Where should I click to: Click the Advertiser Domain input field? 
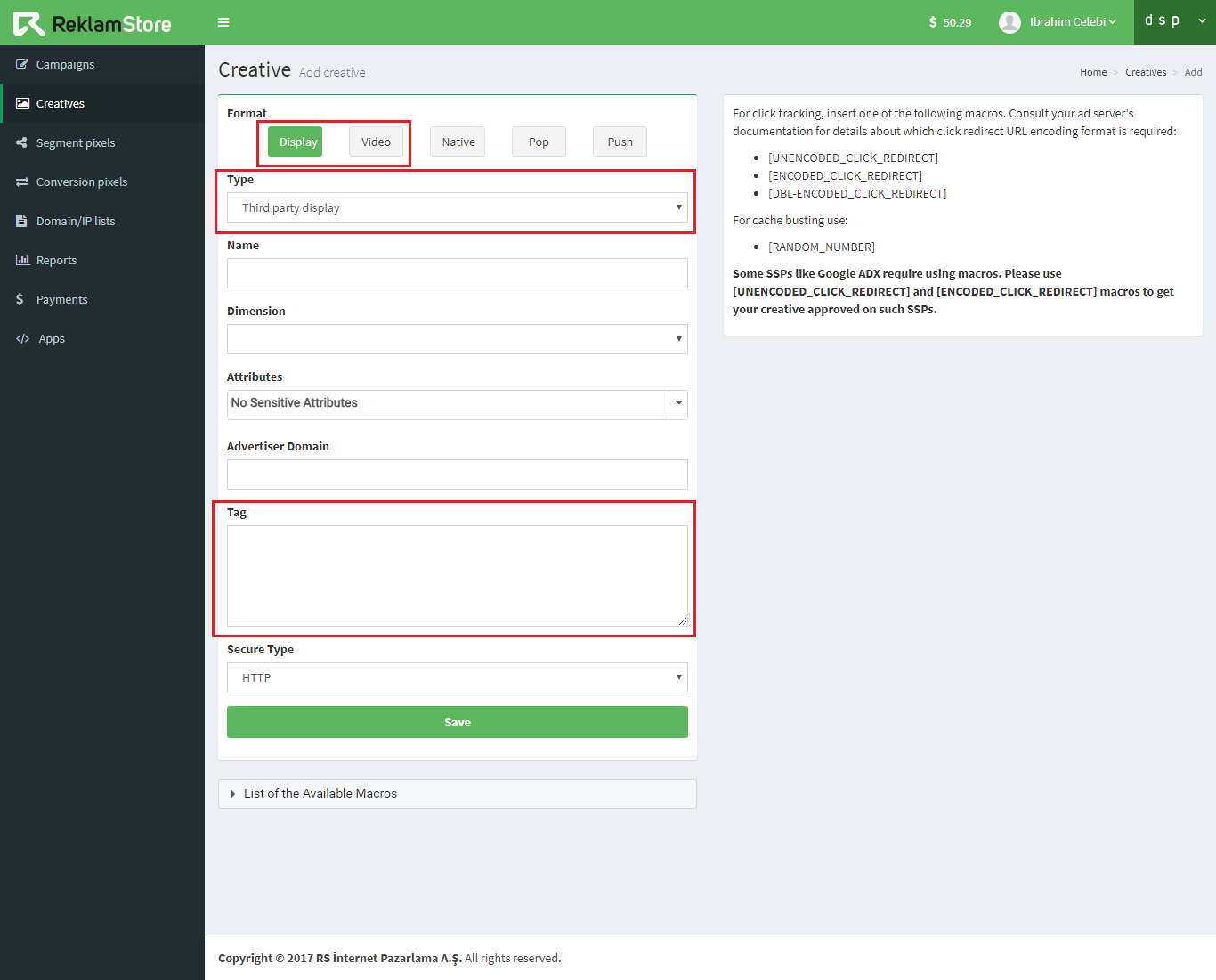(x=458, y=474)
